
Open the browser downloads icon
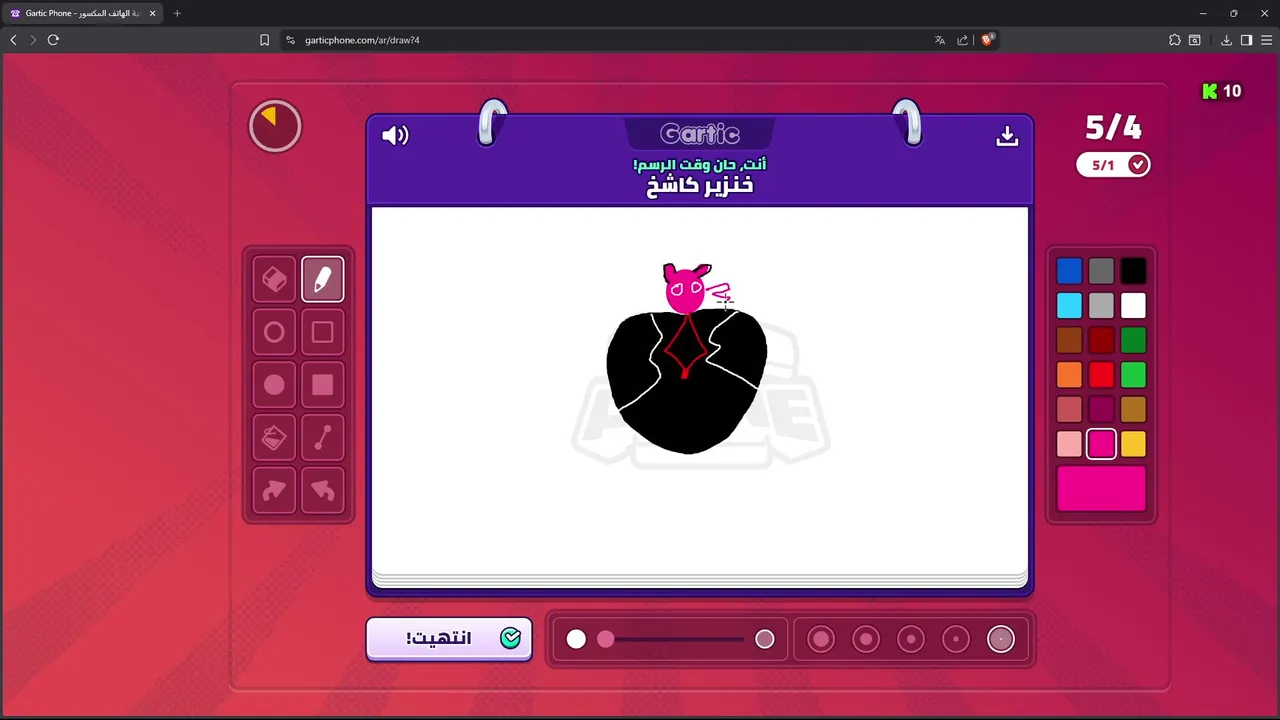click(x=1226, y=40)
